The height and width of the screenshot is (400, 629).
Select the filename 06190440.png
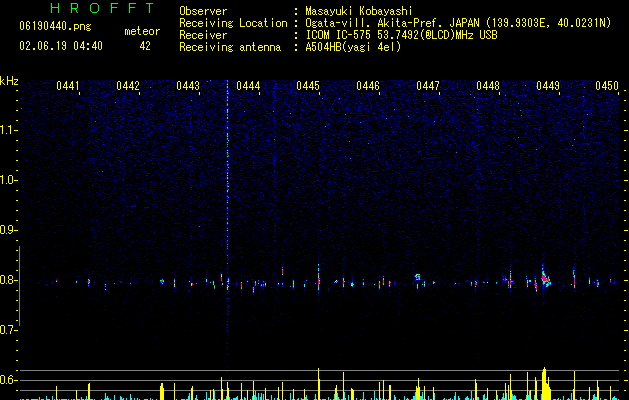pos(55,27)
